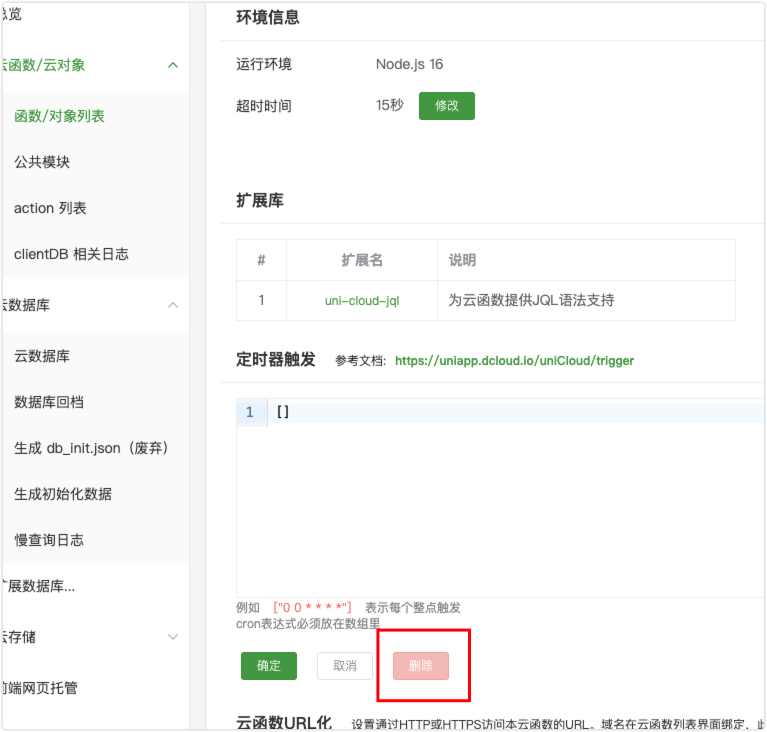Click inside the cron trigger code editor
Screen dimensions: 767x732
500,500
